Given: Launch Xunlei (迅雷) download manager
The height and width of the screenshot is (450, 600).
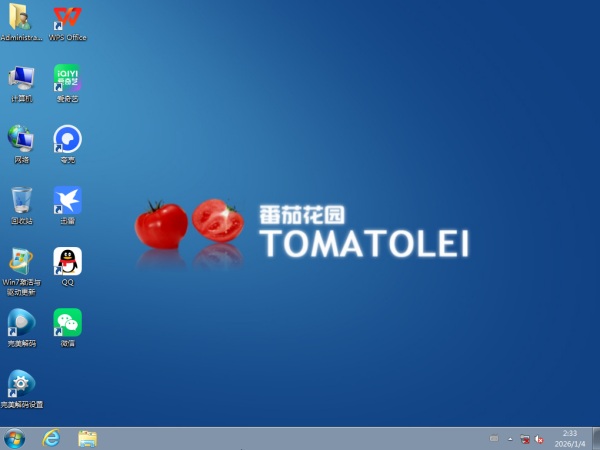Looking at the screenshot, I should [67, 200].
